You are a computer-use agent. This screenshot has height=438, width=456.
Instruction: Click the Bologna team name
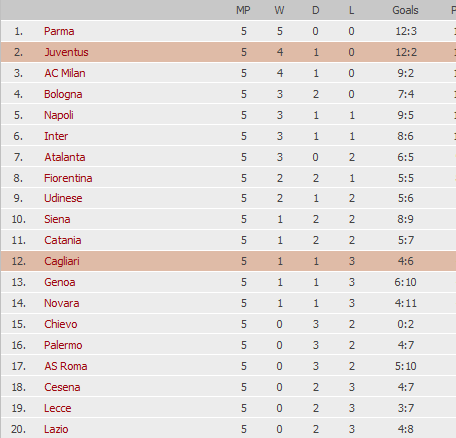pyautogui.click(x=63, y=94)
